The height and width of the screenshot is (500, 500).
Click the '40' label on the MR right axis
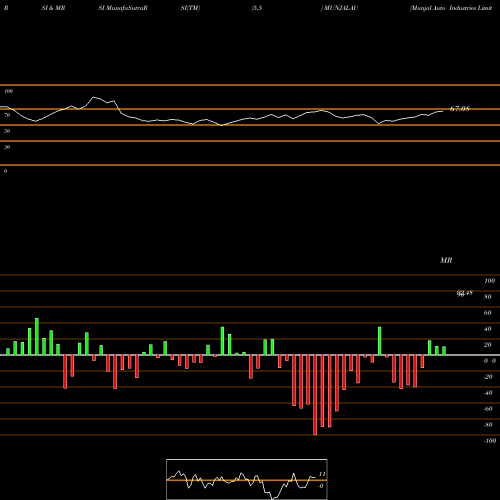[x=488, y=329]
